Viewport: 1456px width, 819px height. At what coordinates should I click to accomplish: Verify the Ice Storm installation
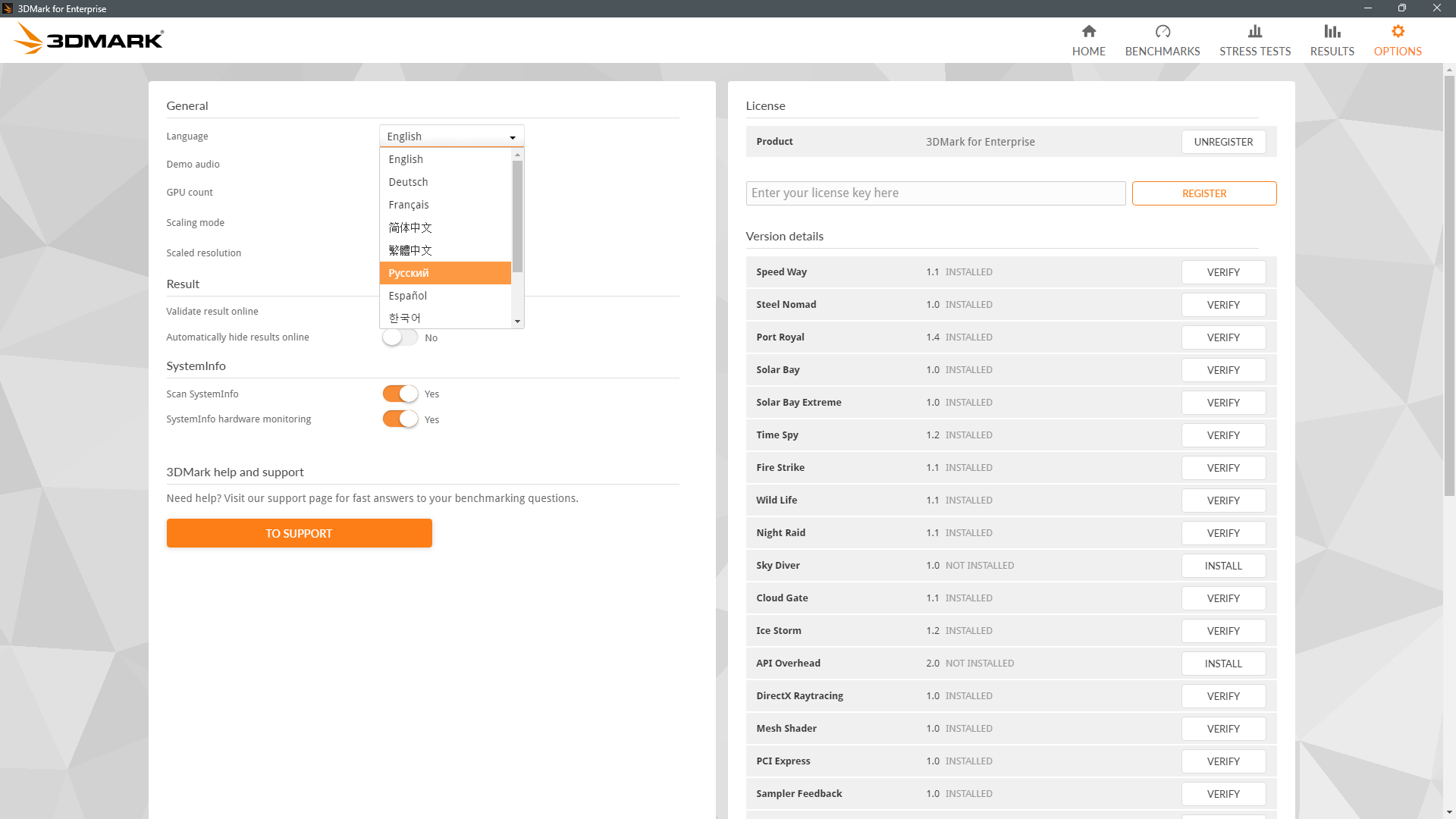[x=1223, y=631]
